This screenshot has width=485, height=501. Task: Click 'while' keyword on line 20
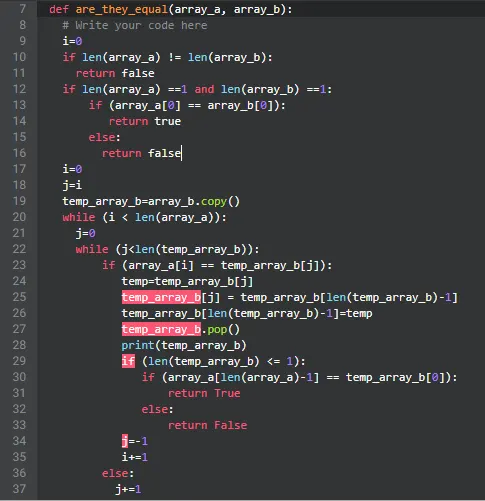point(79,217)
